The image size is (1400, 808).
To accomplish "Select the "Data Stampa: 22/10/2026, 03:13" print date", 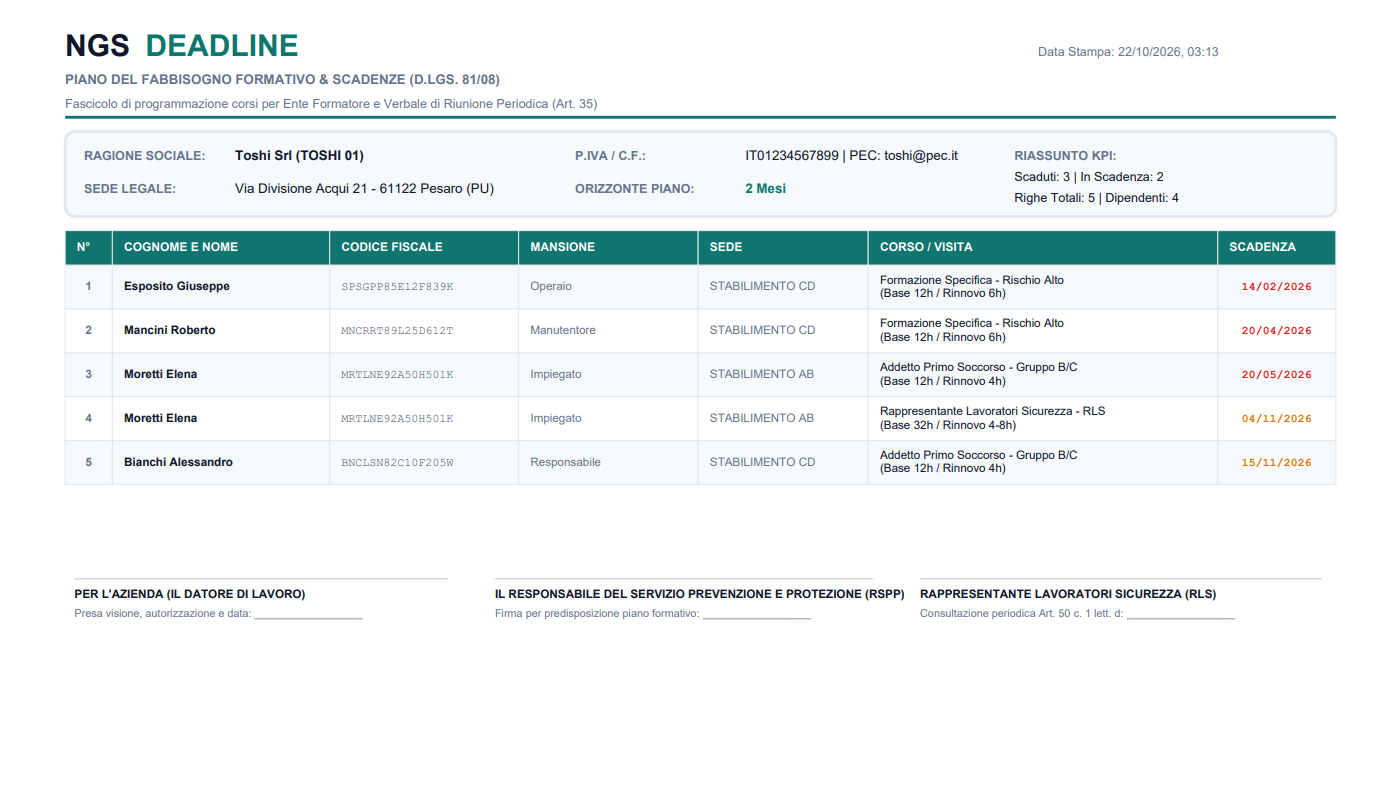I will pos(1128,52).
